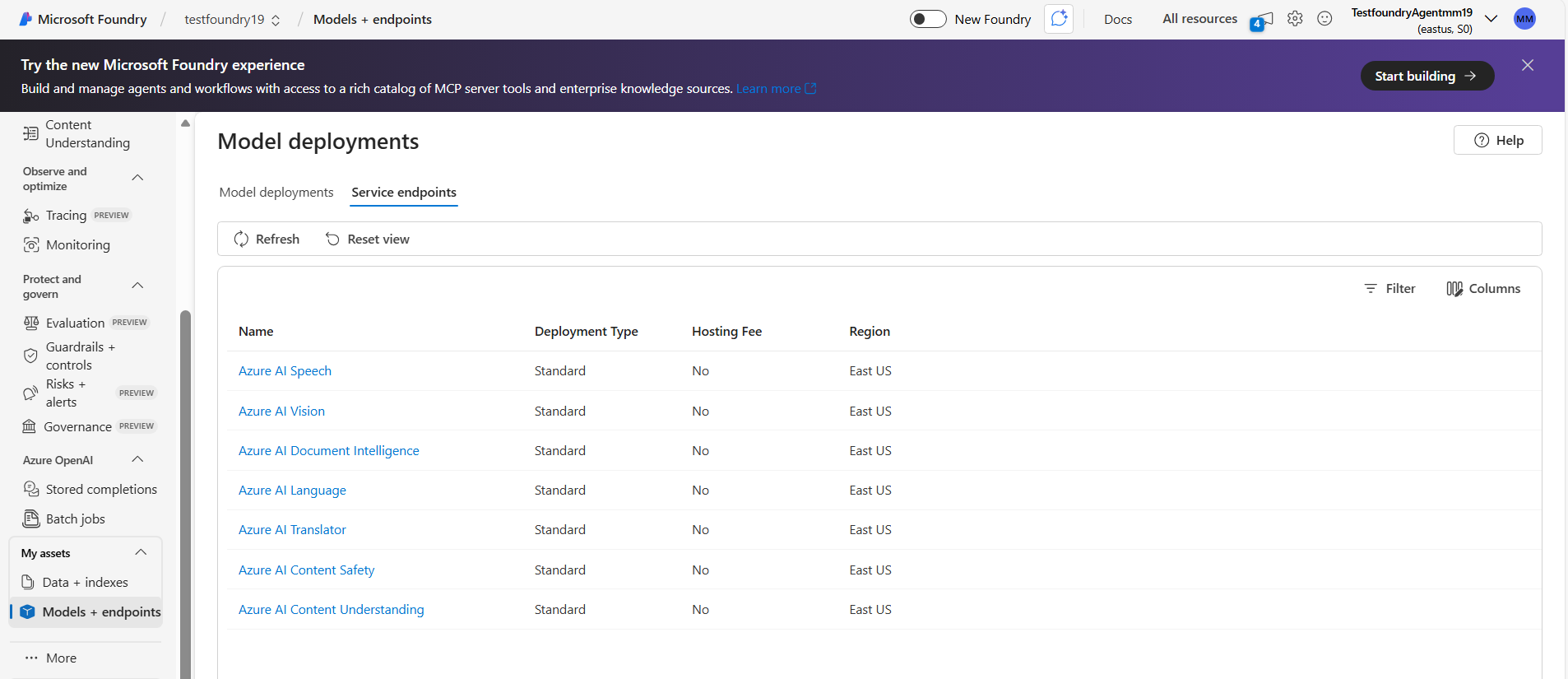Image resolution: width=1568 pixels, height=679 pixels.
Task: Switch to the Model deployments tab
Action: 276,192
